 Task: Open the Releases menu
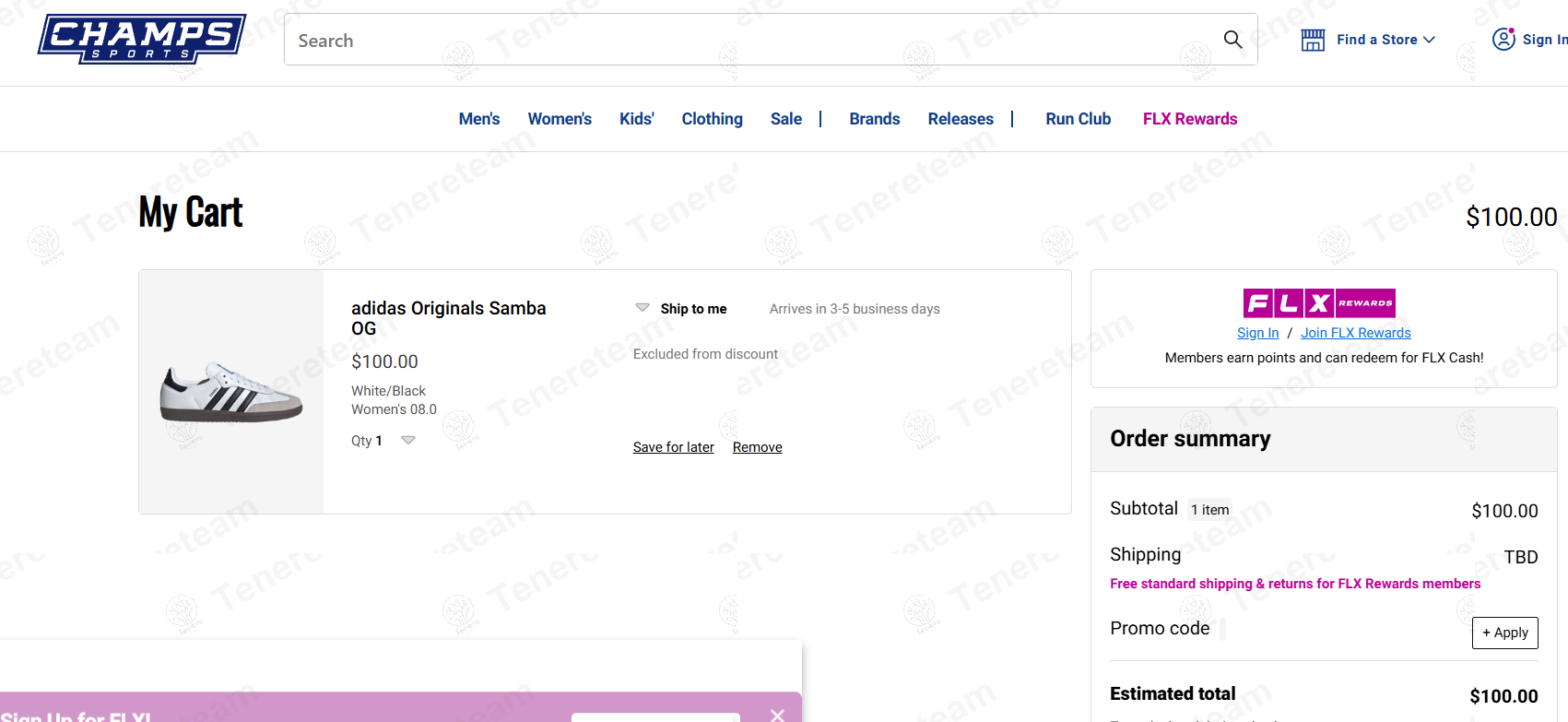(x=961, y=119)
